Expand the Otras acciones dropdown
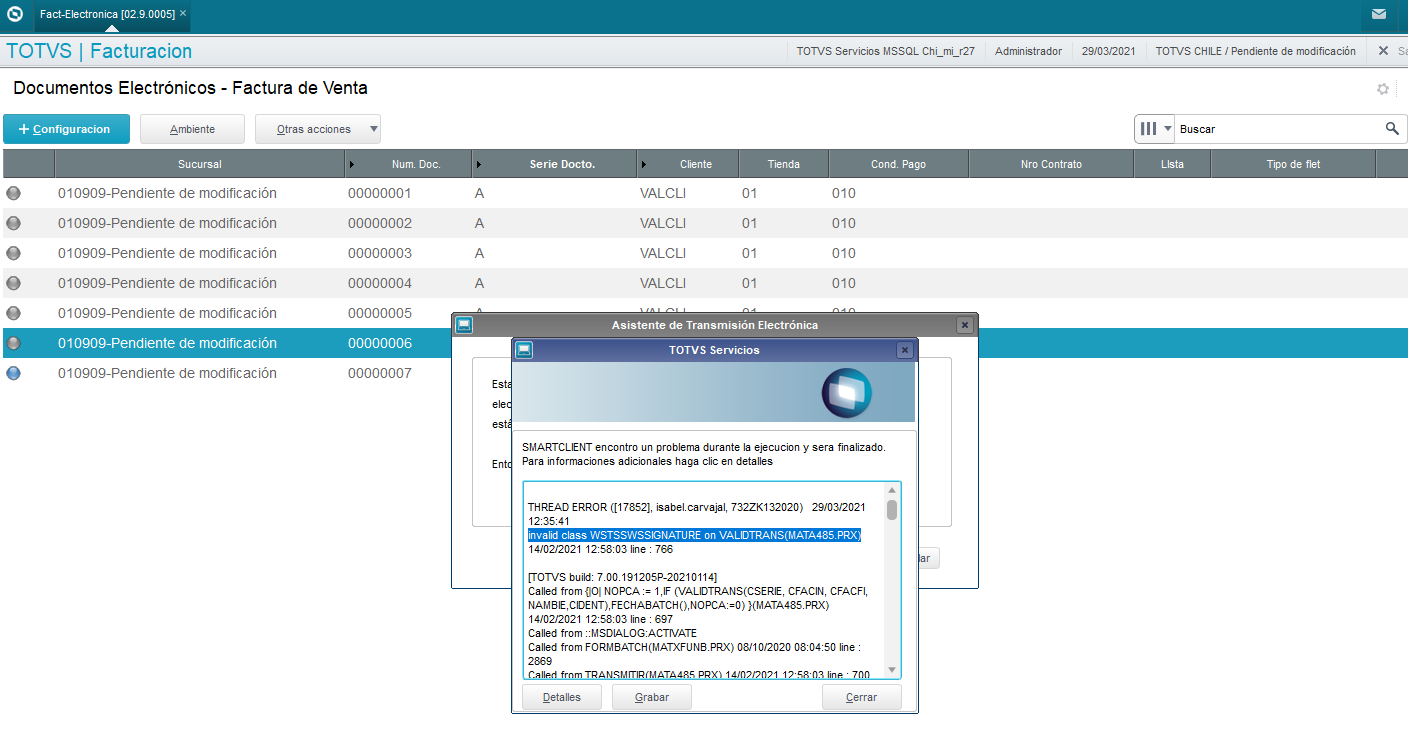 pyautogui.click(x=318, y=129)
